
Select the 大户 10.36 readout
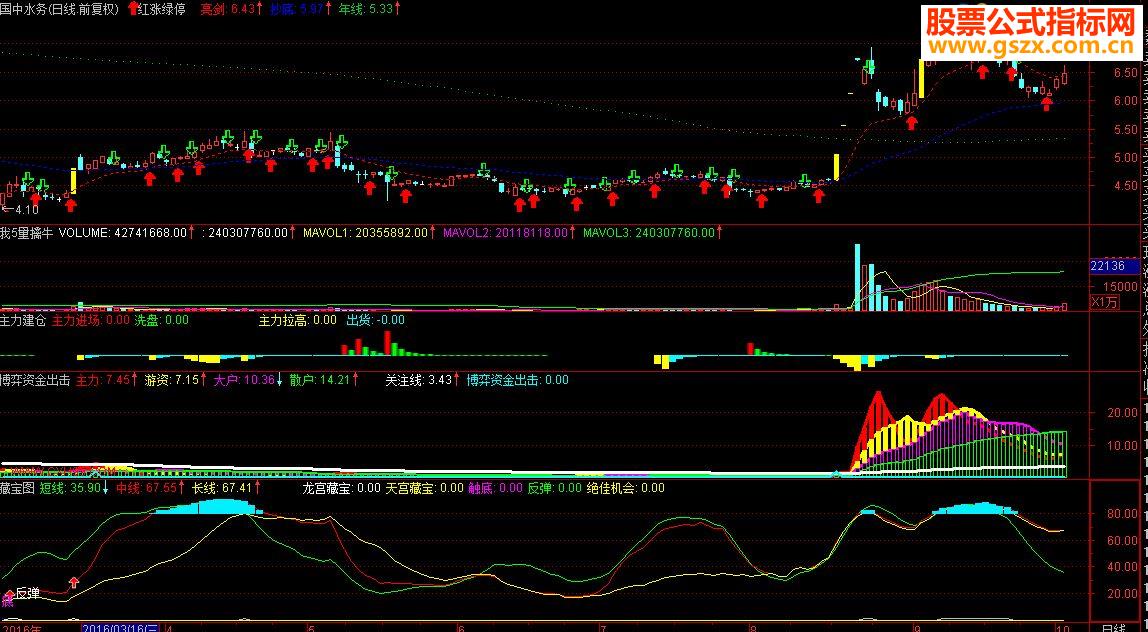pyautogui.click(x=248, y=380)
